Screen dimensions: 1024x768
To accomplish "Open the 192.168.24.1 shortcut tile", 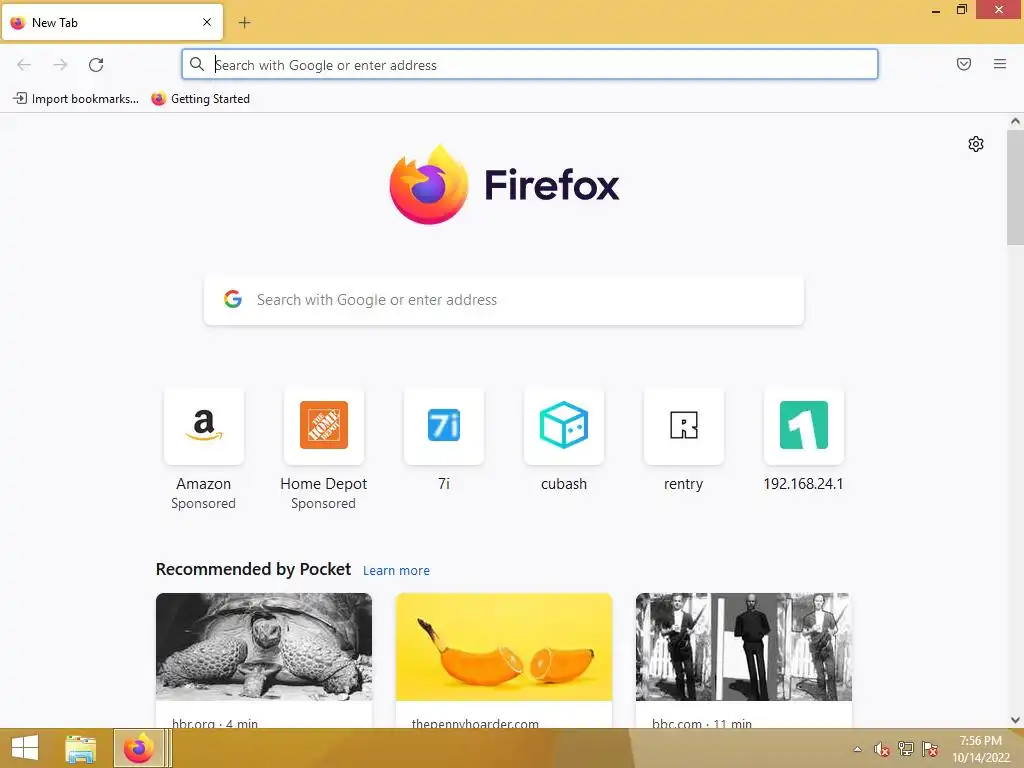I will (x=804, y=426).
